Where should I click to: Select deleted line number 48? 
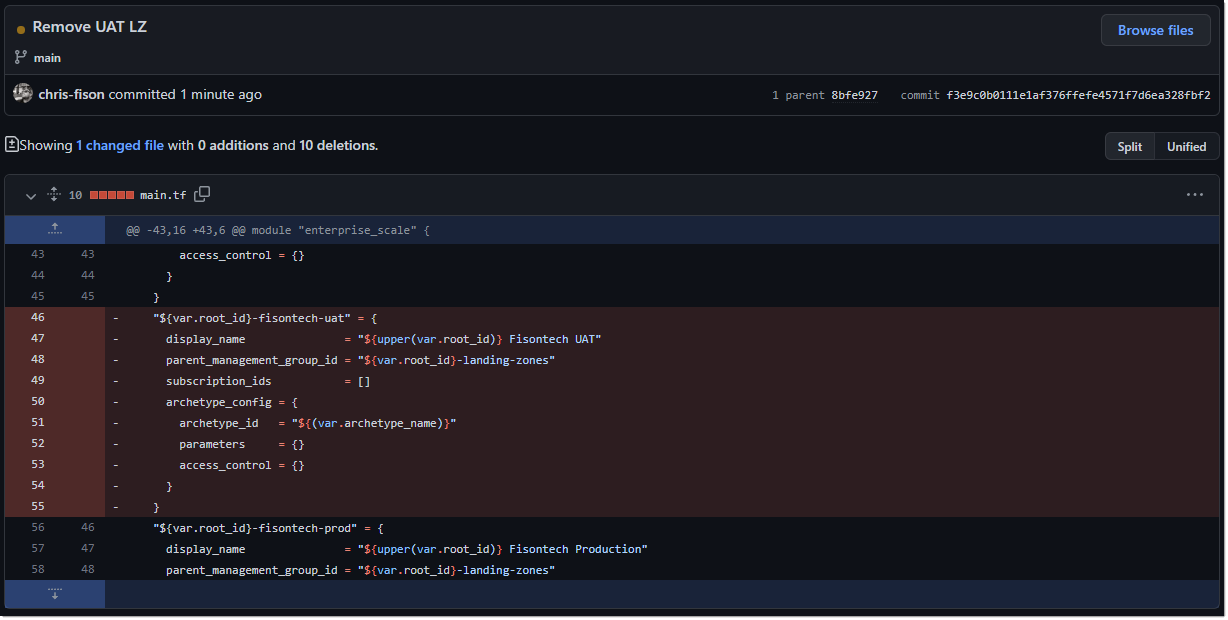[x=38, y=360]
